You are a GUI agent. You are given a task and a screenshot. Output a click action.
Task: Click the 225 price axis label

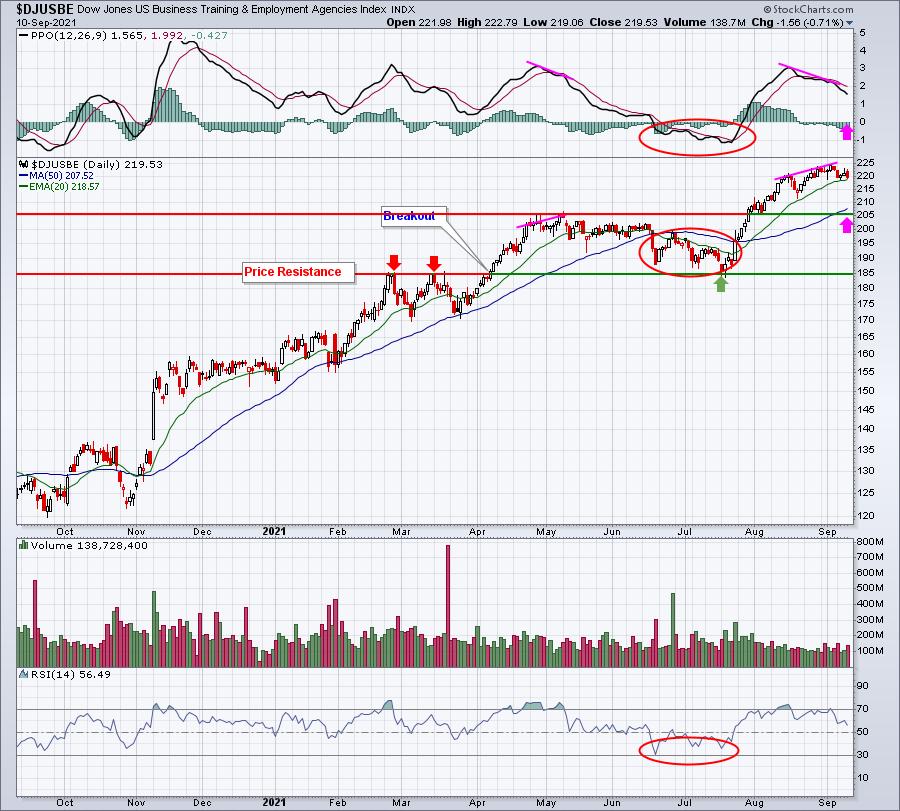coord(865,163)
